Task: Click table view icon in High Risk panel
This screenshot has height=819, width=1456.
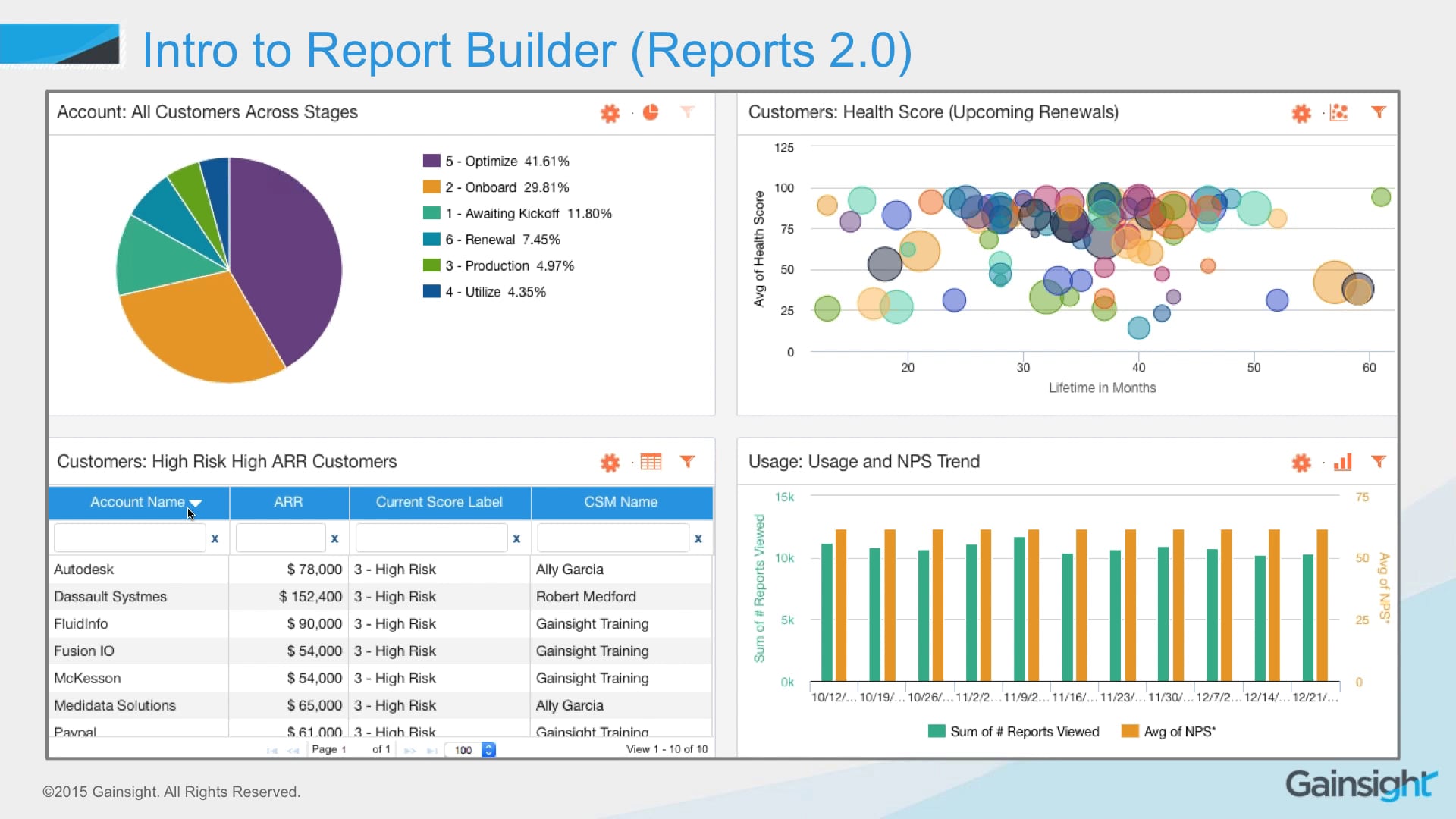Action: pos(651,461)
